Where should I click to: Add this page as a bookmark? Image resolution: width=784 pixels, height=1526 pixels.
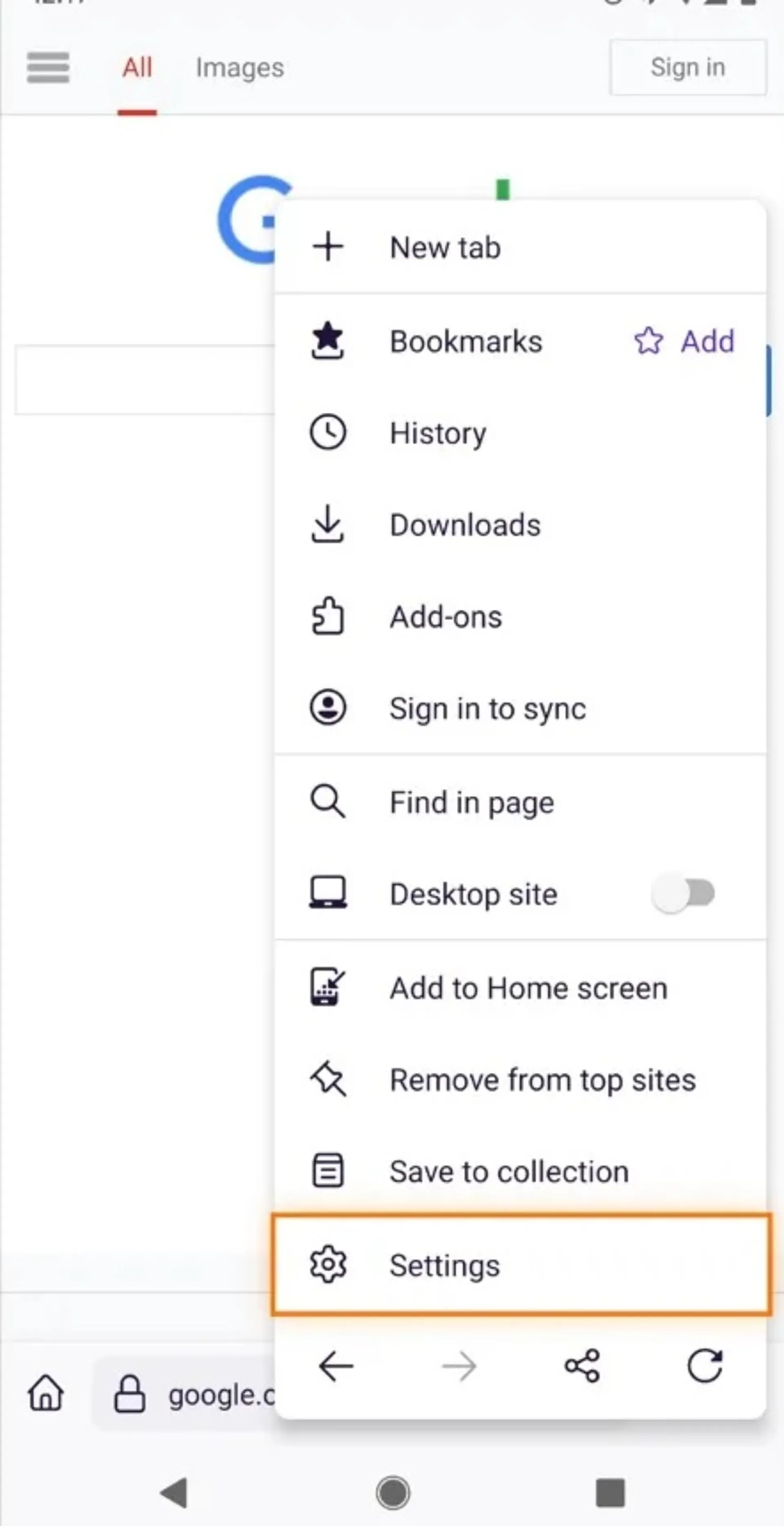(684, 341)
